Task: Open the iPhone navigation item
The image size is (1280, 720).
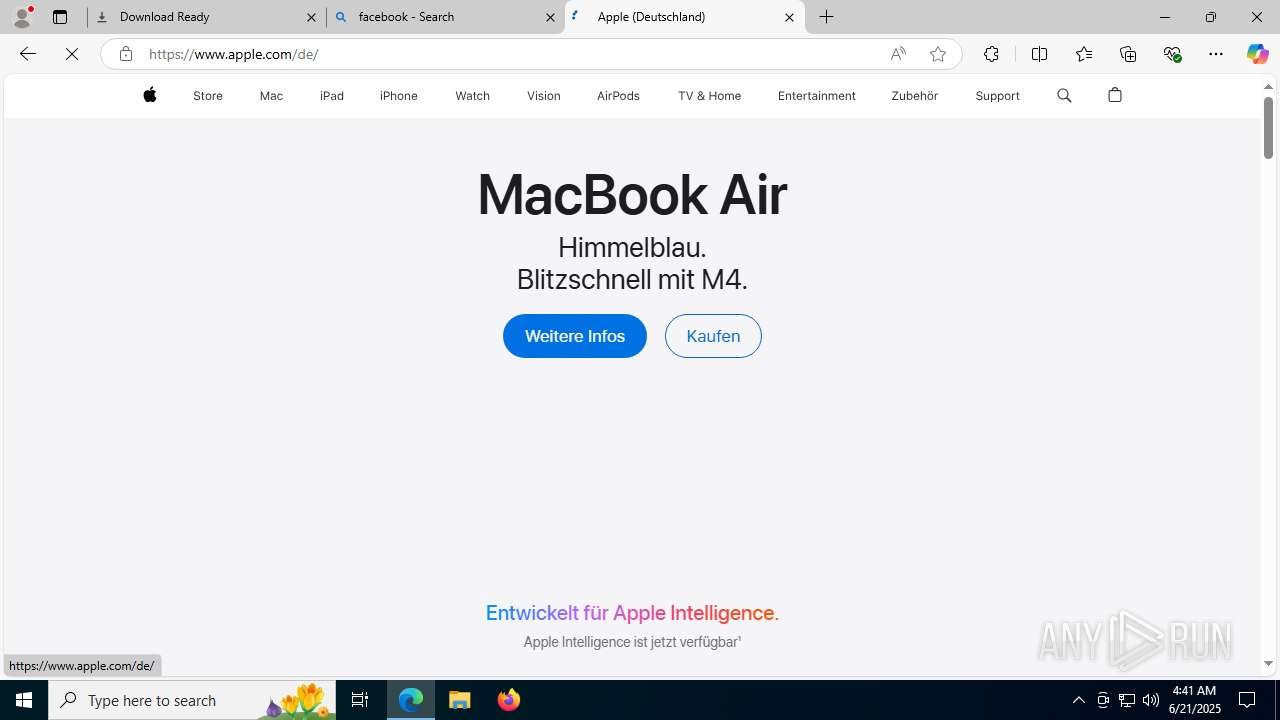Action: [399, 96]
